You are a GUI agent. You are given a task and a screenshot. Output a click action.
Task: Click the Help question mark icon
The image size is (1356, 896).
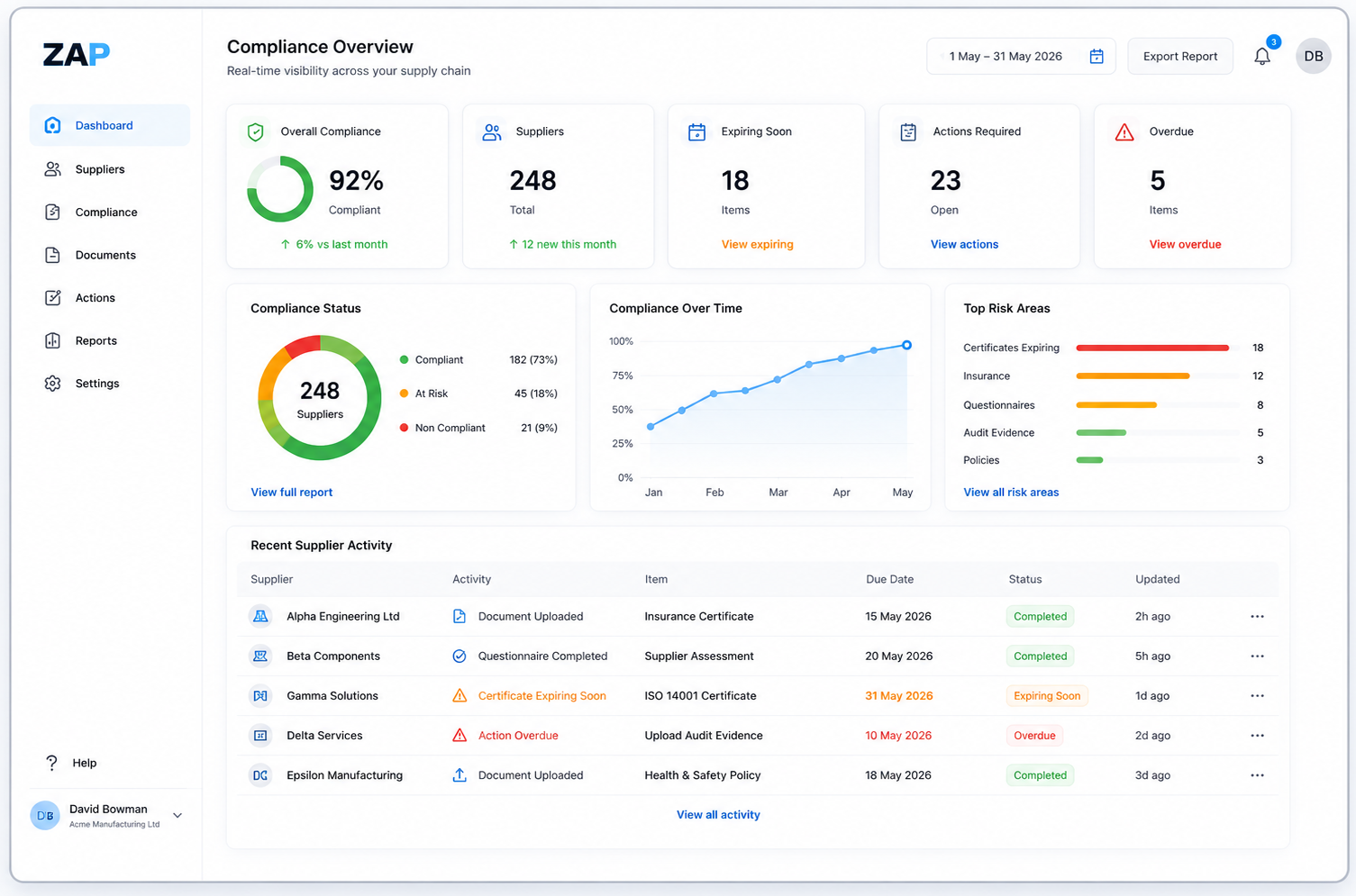click(x=51, y=763)
